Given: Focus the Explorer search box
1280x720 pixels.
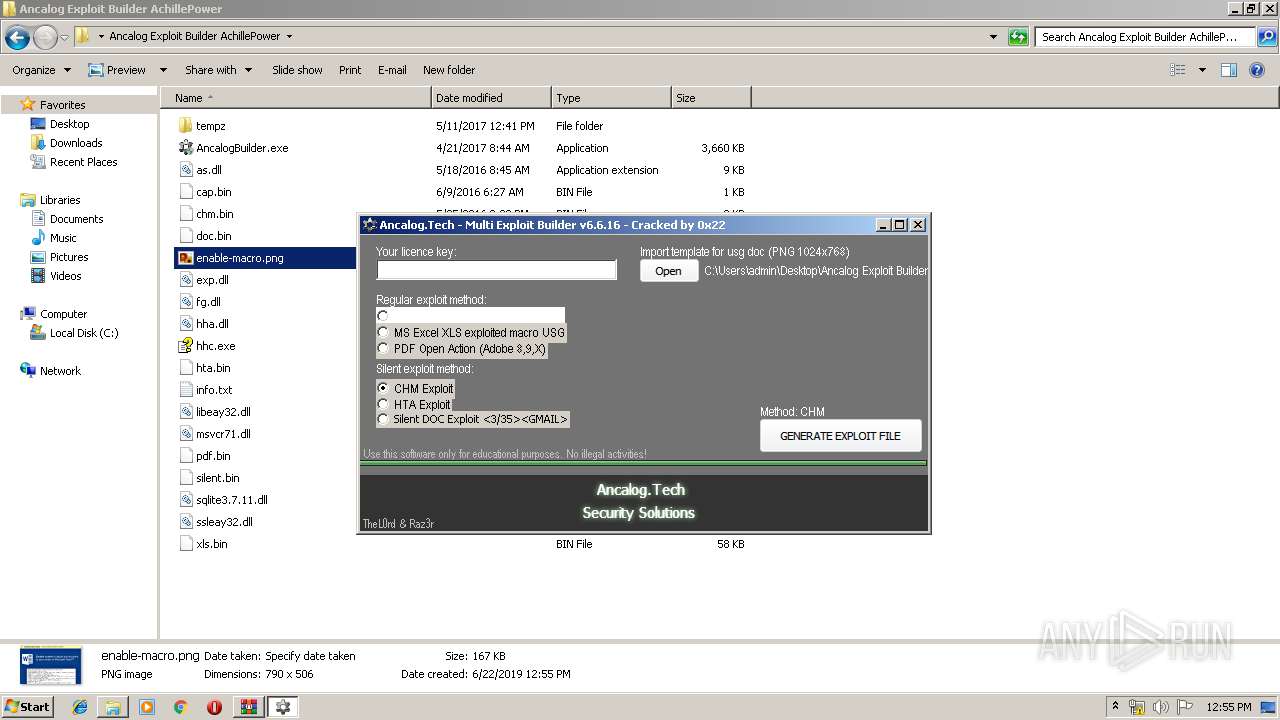Looking at the screenshot, I should [1144, 37].
